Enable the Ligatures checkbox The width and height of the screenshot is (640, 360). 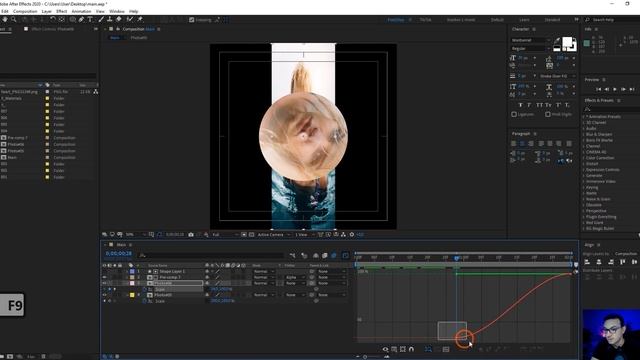tap(514, 115)
